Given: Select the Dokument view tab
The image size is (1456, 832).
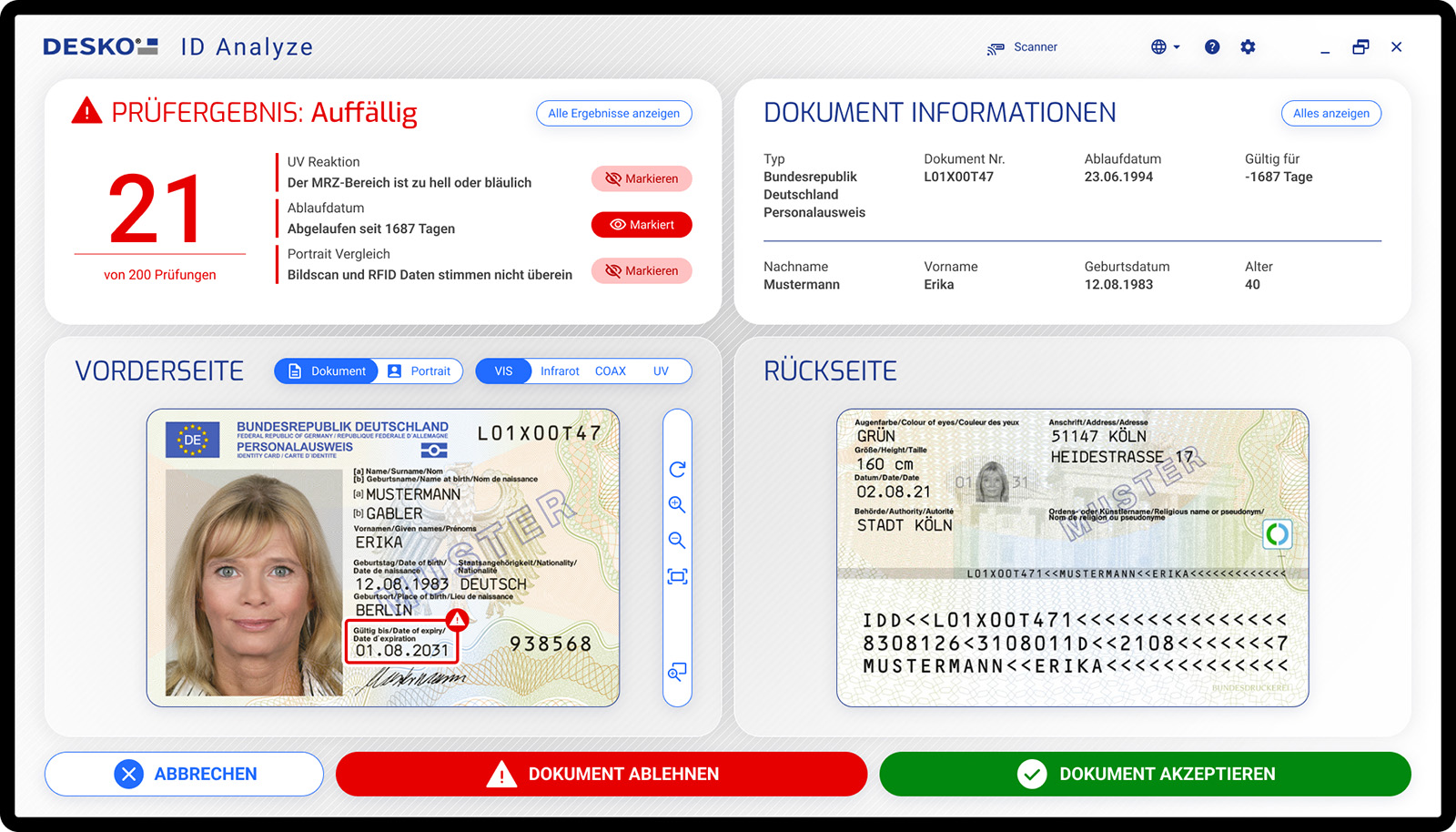Looking at the screenshot, I should tap(327, 371).
